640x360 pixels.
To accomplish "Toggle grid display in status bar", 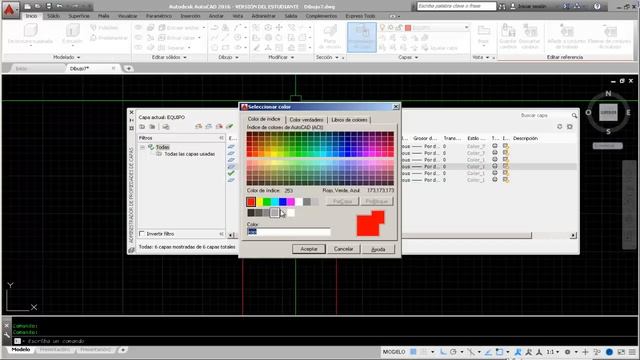I will pos(413,352).
